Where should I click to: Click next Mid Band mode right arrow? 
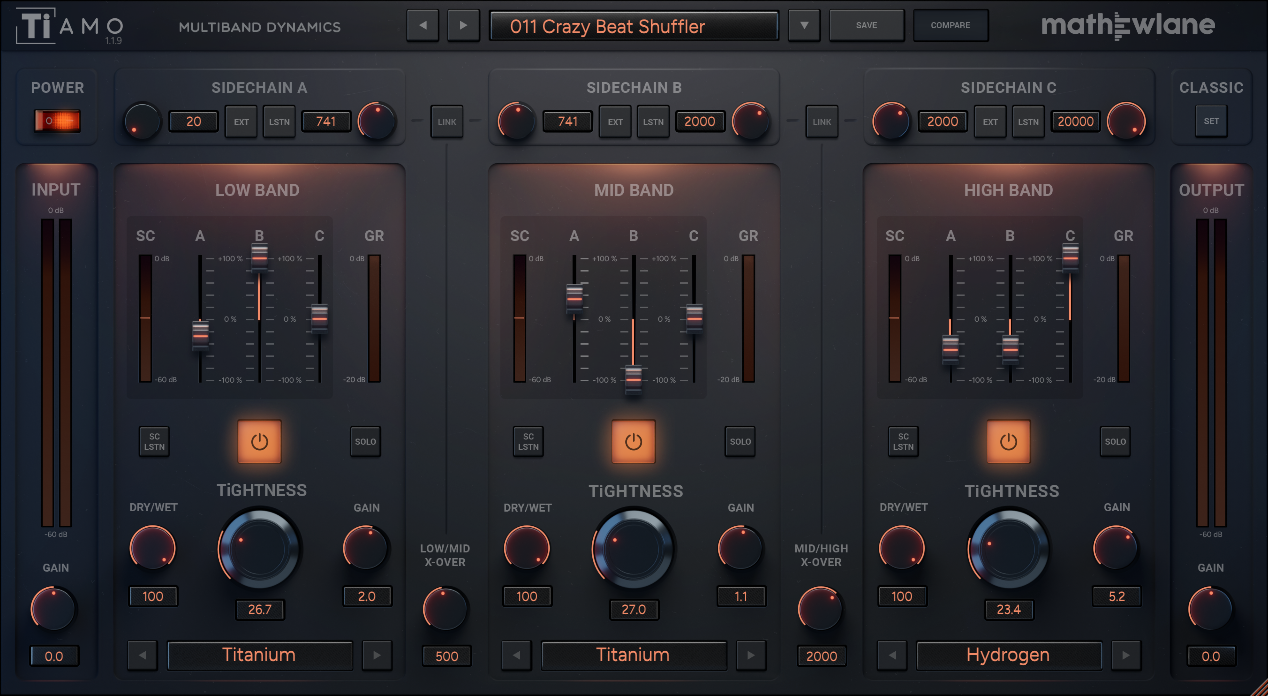click(x=751, y=656)
